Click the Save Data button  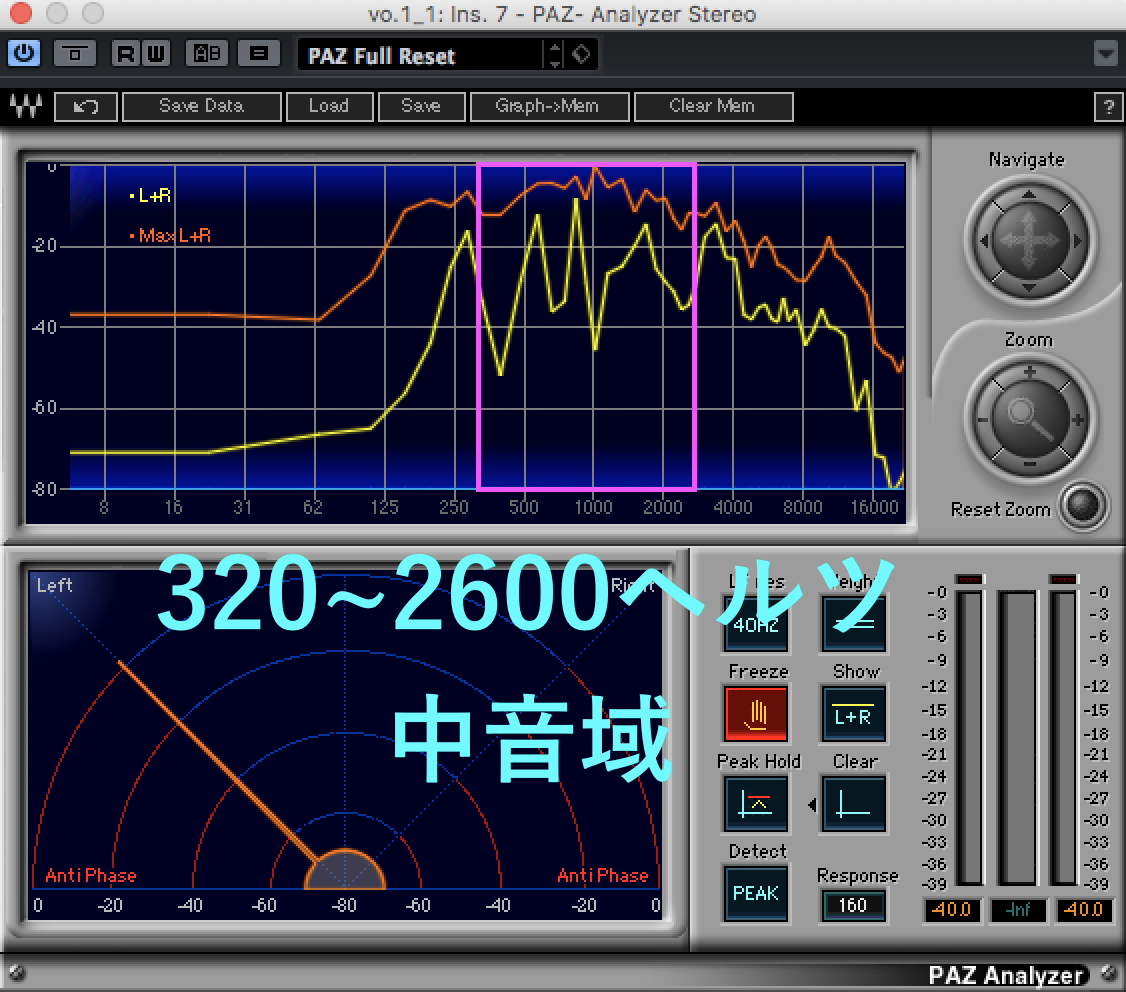[202, 106]
